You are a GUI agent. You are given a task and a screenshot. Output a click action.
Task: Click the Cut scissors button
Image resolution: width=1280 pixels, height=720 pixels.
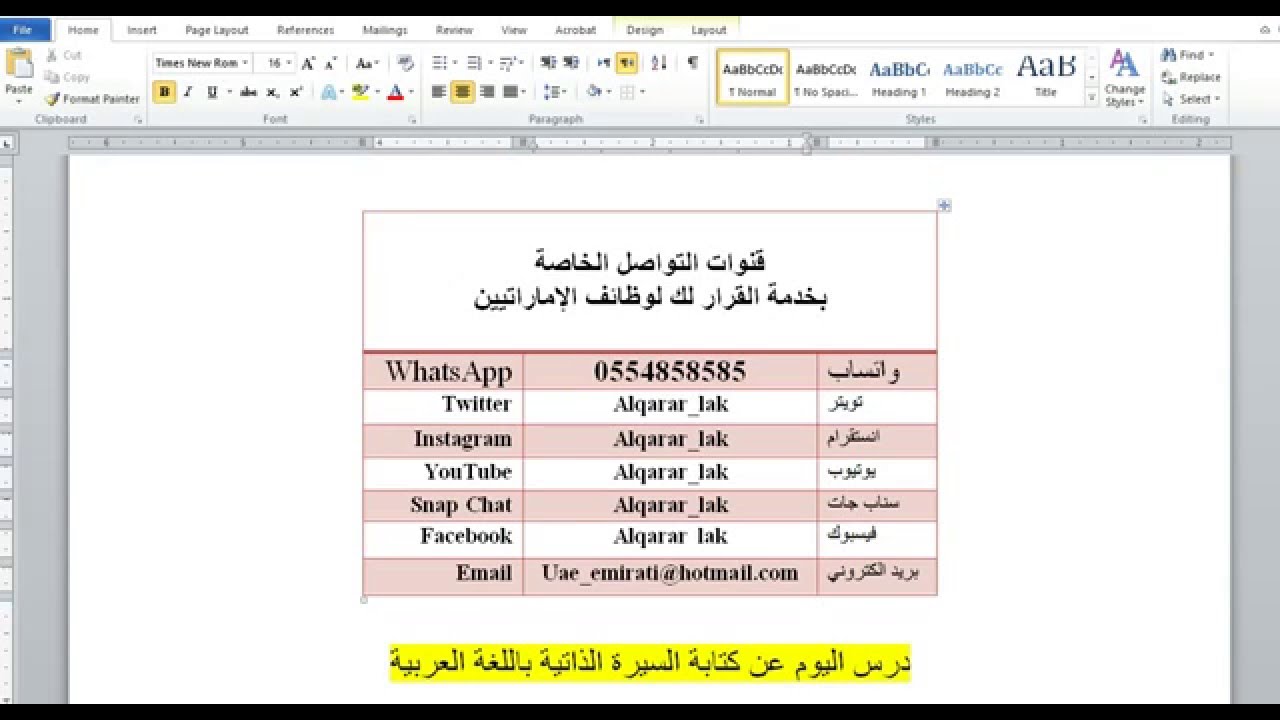click(64, 56)
